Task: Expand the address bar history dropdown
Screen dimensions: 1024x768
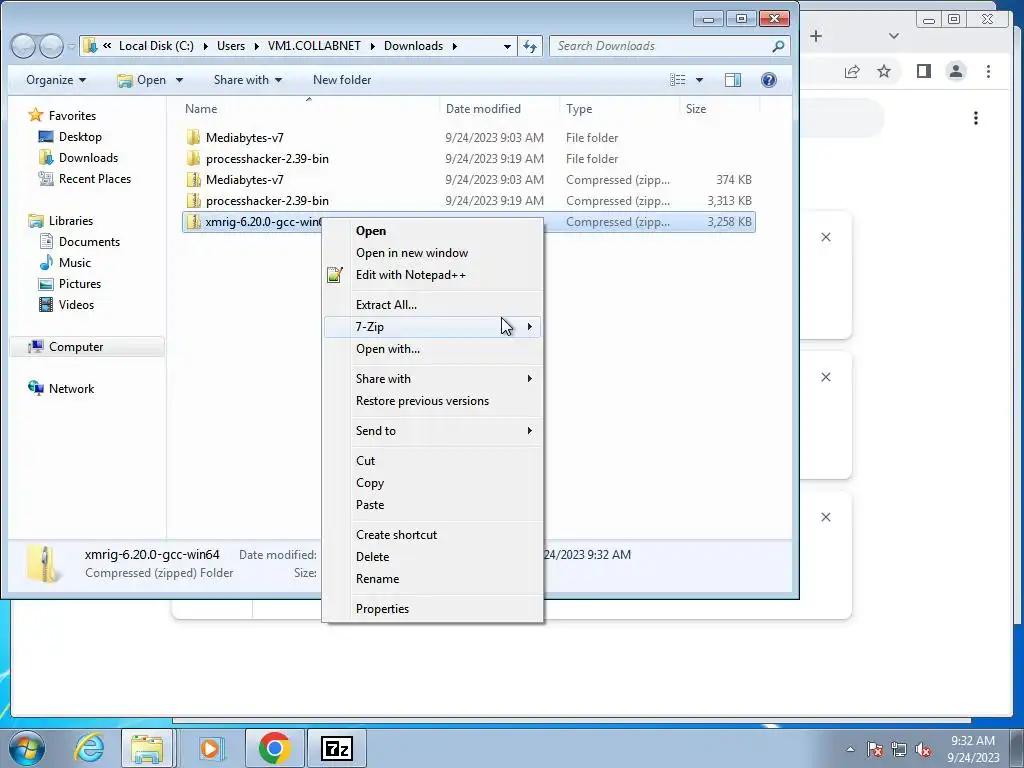Action: coord(507,46)
